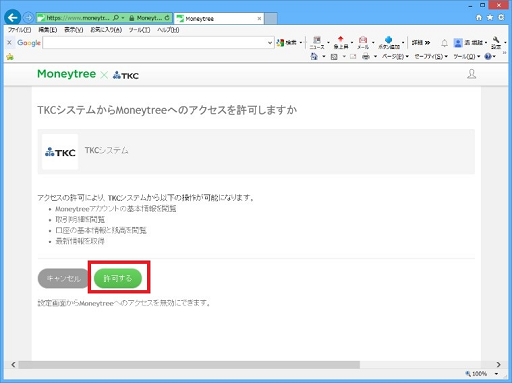Image resolution: width=512 pixels, height=383 pixels.
Task: Expand the printer dropdown arrow
Action: [x=375, y=57]
